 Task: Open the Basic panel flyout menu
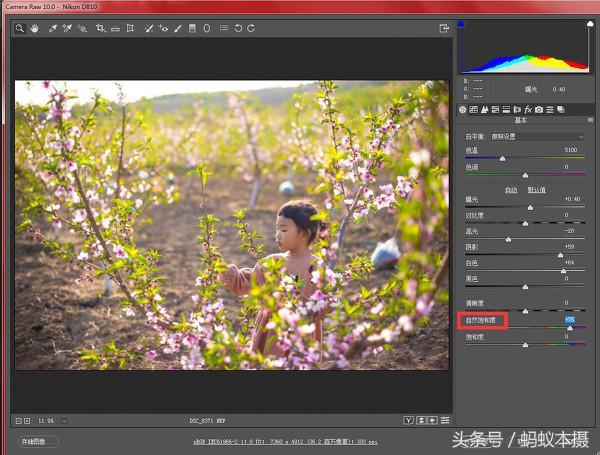point(590,120)
